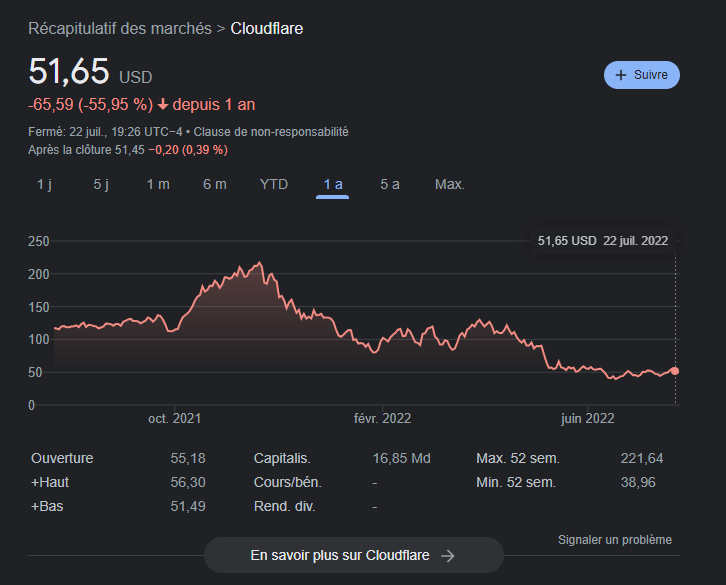
Task: Show the YTD chart range
Action: (x=274, y=184)
